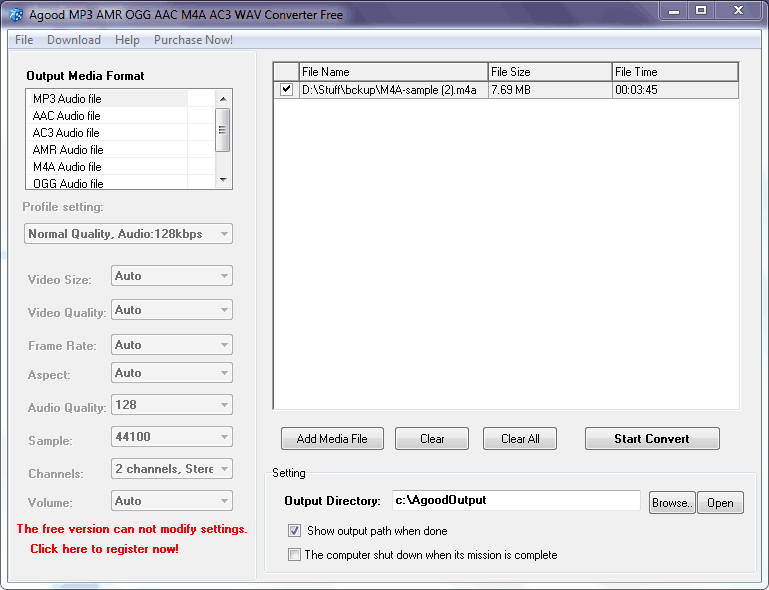Open the Aspect dropdown
769x590 pixels.
pyautogui.click(x=172, y=373)
